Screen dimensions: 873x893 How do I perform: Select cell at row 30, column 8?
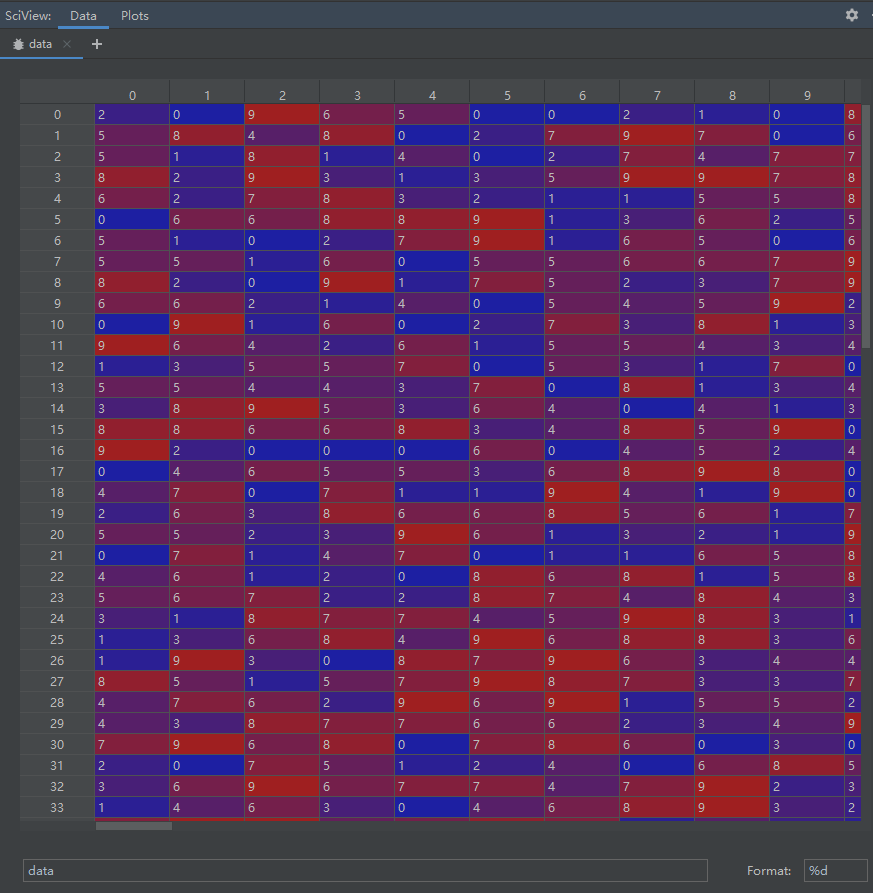[732, 744]
